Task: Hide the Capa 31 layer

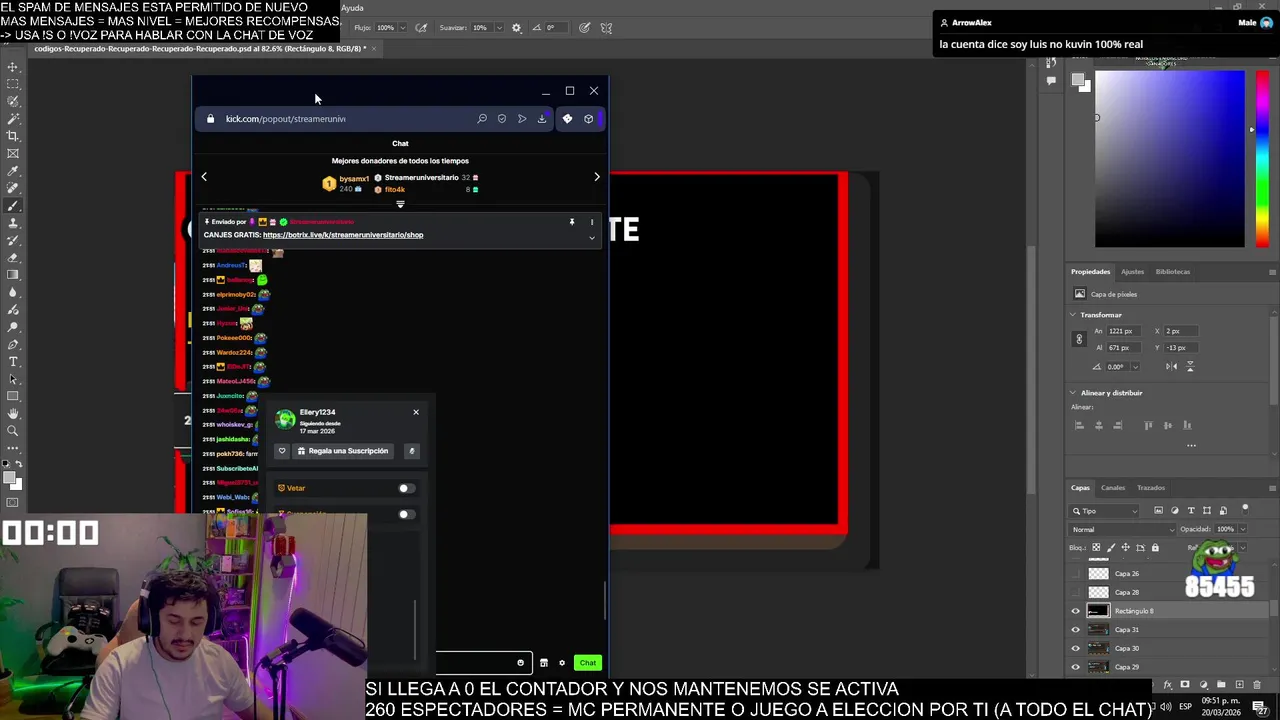Action: [x=1076, y=630]
